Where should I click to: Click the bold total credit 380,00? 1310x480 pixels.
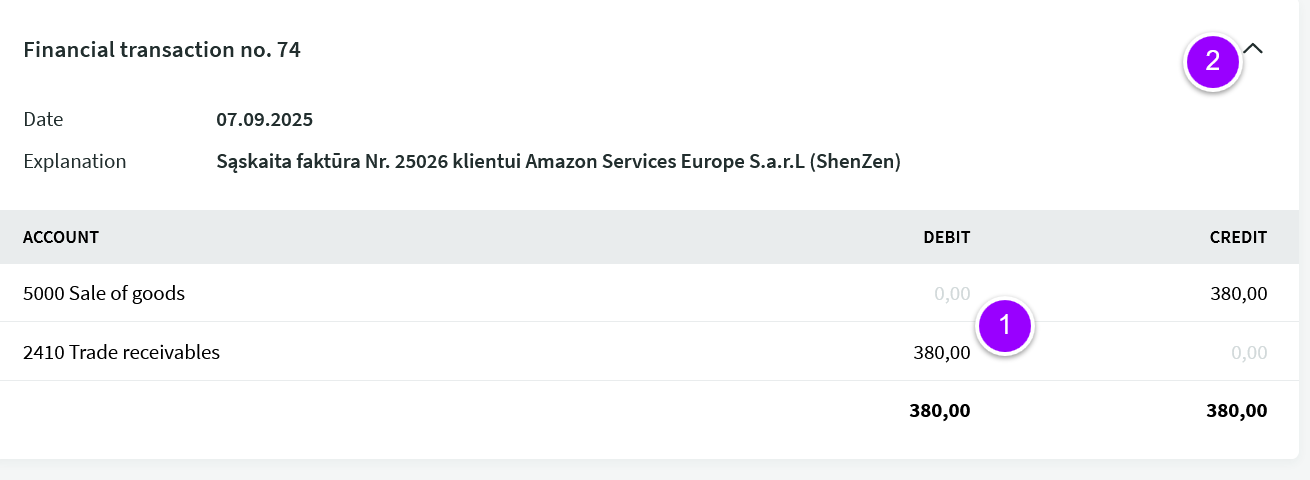(x=1237, y=410)
